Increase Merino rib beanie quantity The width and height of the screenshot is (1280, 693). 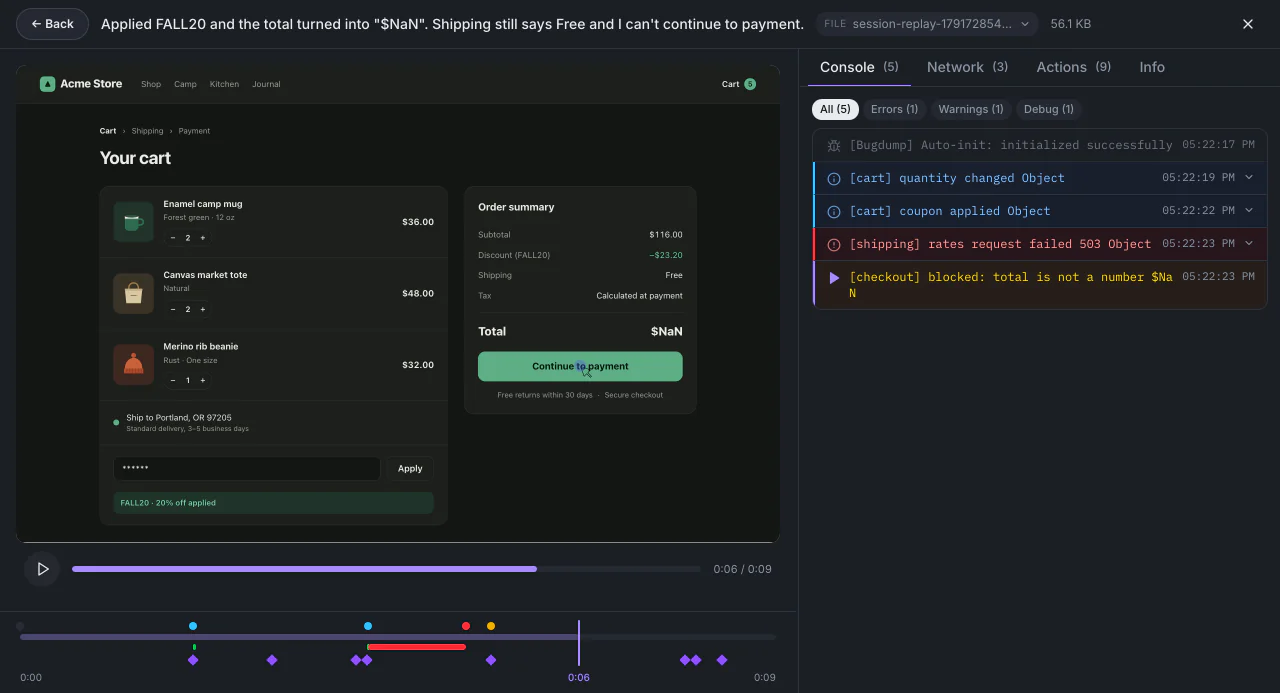point(203,380)
